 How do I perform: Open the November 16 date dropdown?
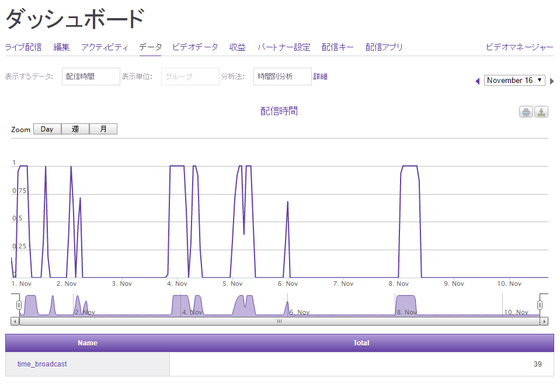click(x=515, y=80)
